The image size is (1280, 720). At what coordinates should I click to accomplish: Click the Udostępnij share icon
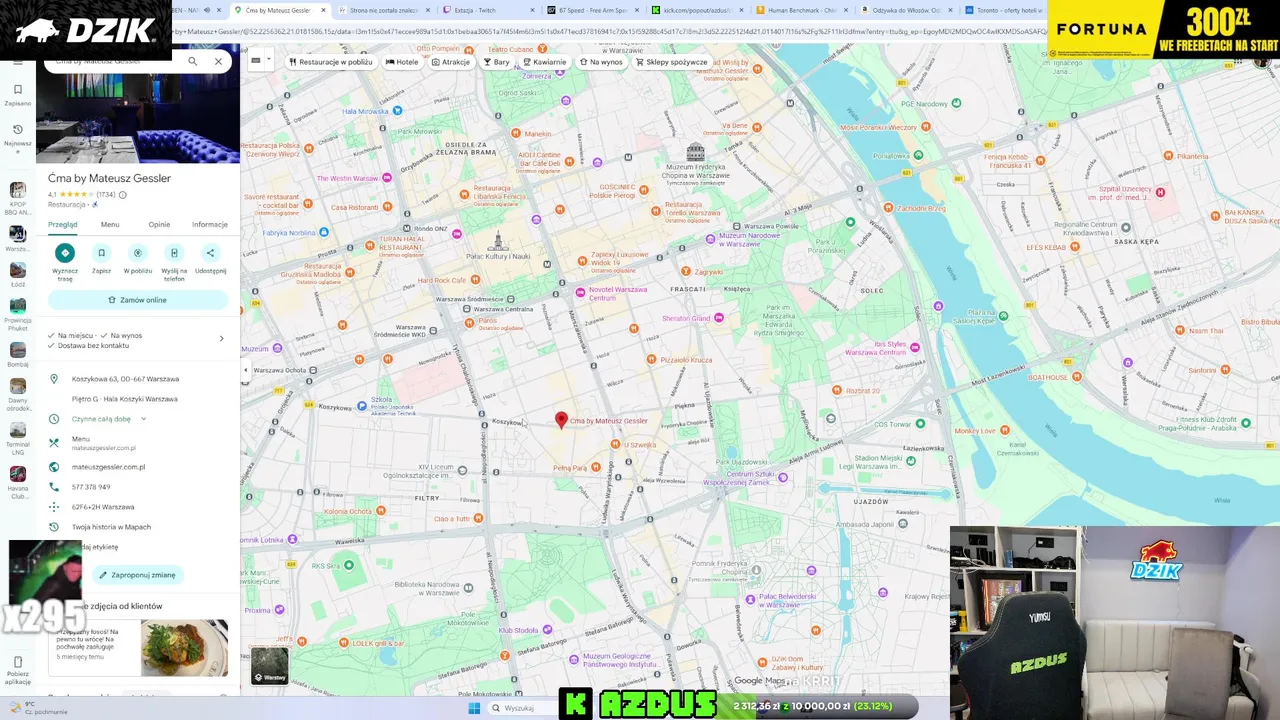pyautogui.click(x=210, y=253)
